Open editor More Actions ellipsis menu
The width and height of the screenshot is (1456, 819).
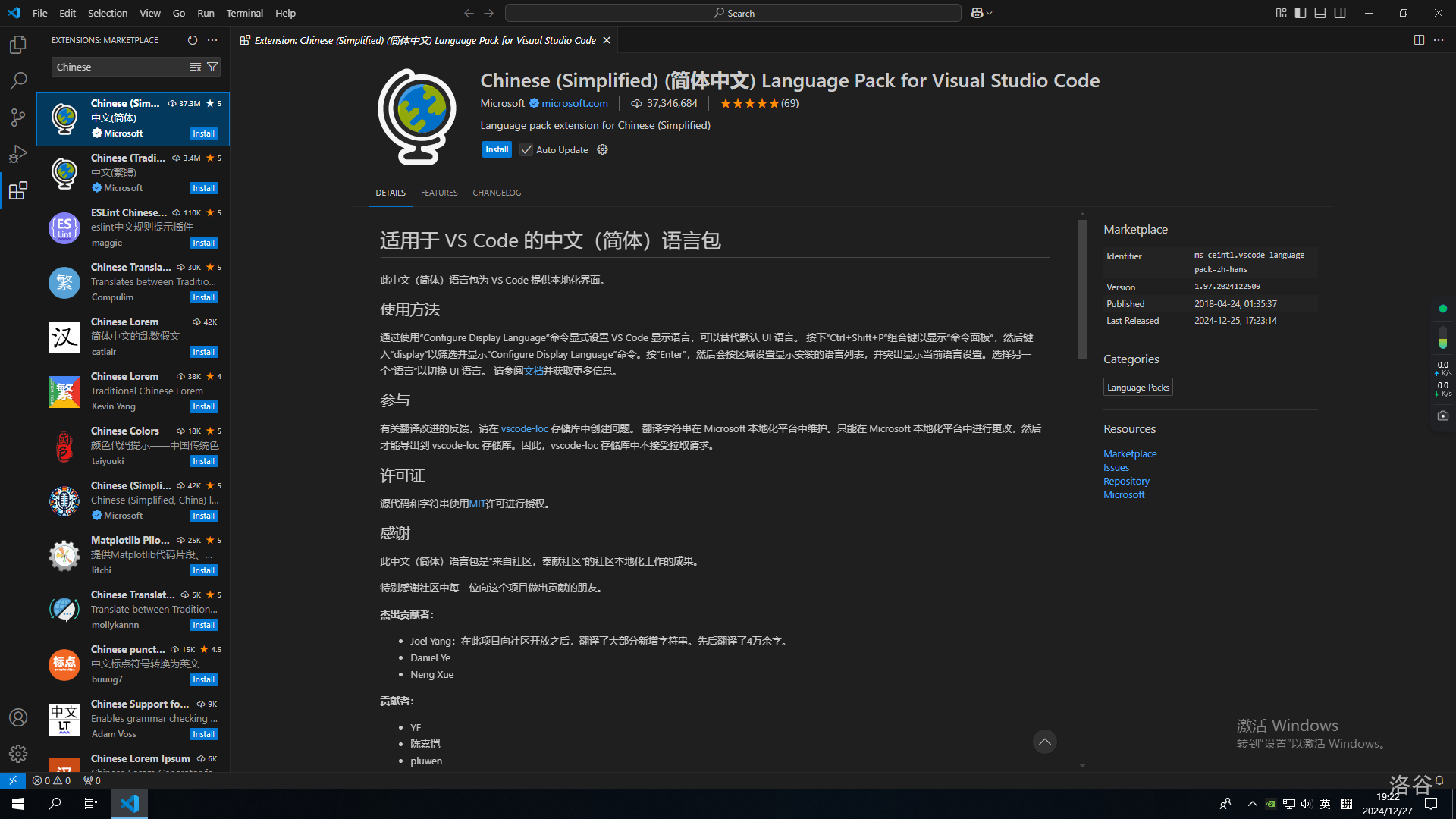(1439, 40)
